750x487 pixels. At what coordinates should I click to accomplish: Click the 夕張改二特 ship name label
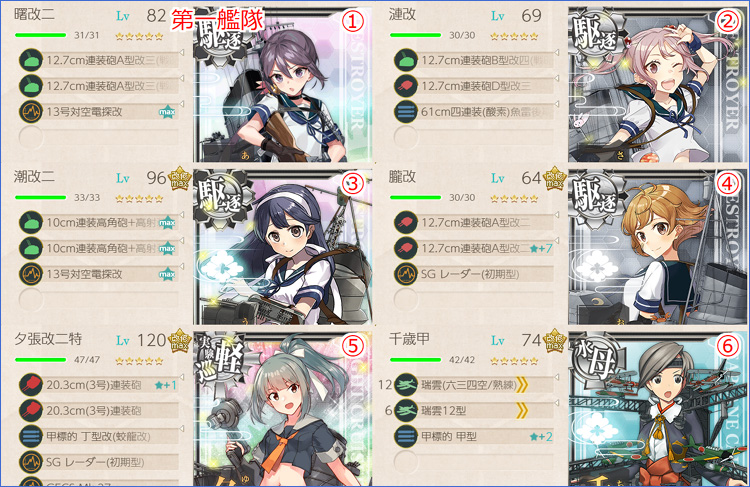point(48,339)
